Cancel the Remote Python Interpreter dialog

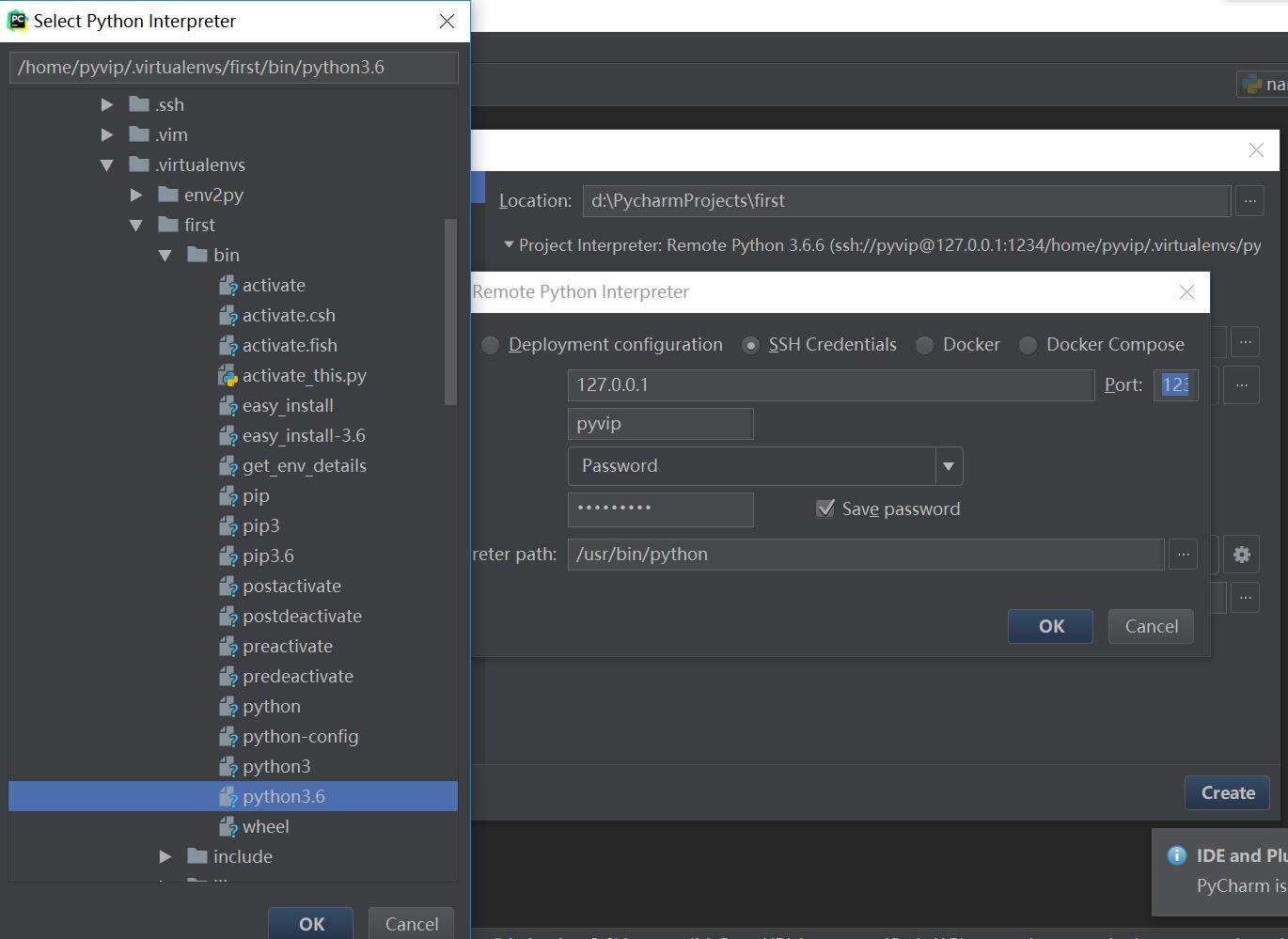1152,626
